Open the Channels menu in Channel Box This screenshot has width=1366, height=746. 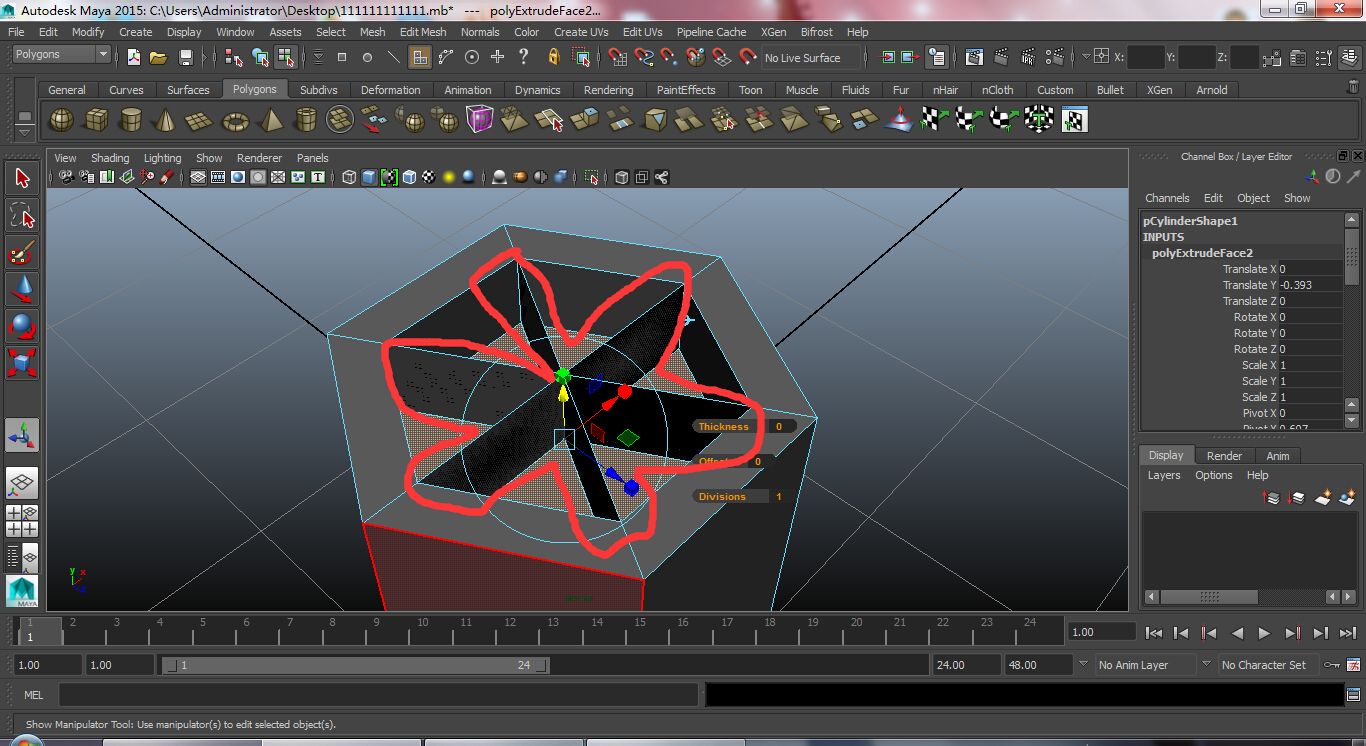(x=1167, y=198)
